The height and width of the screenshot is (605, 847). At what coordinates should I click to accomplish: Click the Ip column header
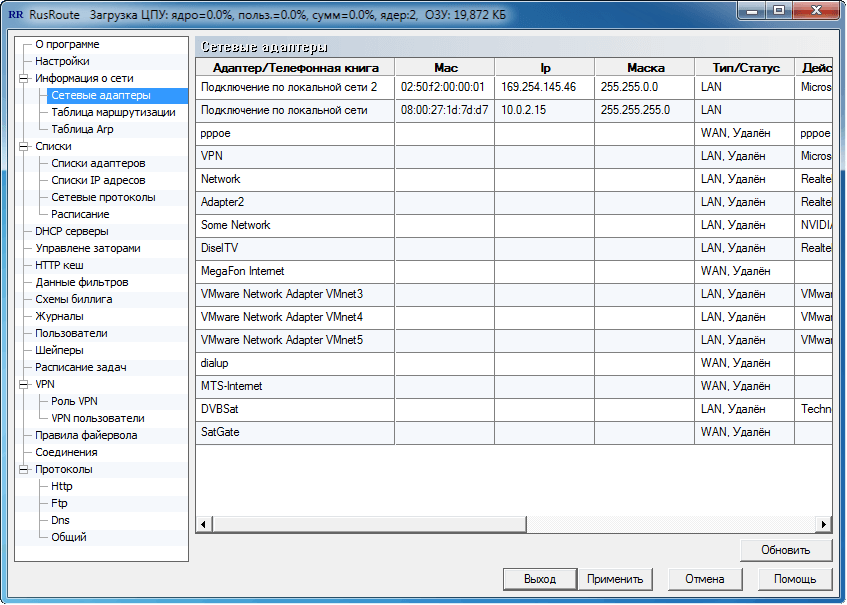(545, 68)
